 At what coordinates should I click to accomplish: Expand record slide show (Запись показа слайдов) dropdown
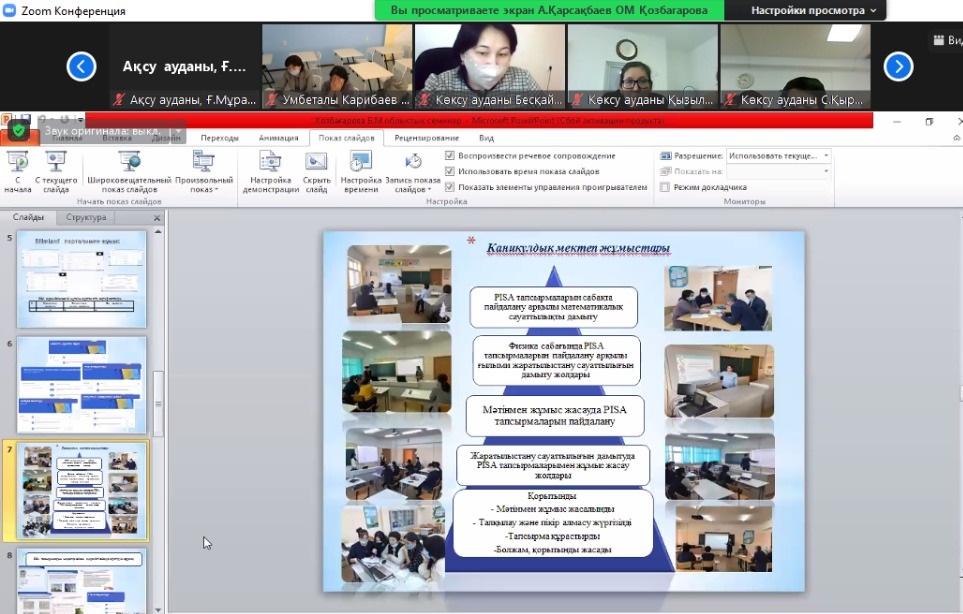[413, 172]
